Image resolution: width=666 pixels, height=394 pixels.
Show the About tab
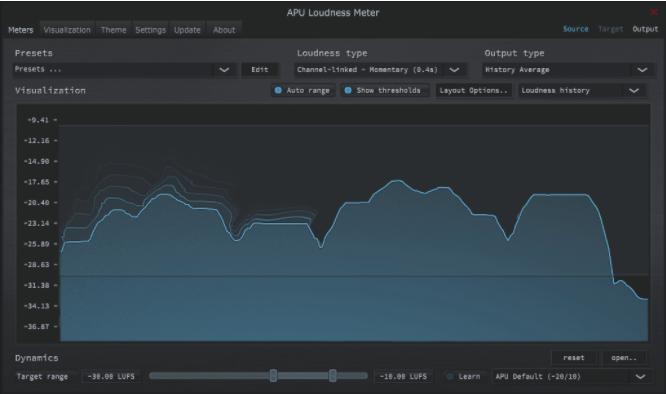[x=224, y=30]
